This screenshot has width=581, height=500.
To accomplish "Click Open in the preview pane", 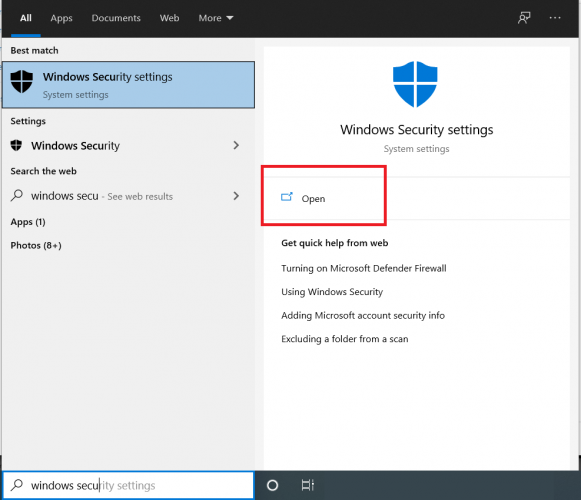I will (x=313, y=199).
